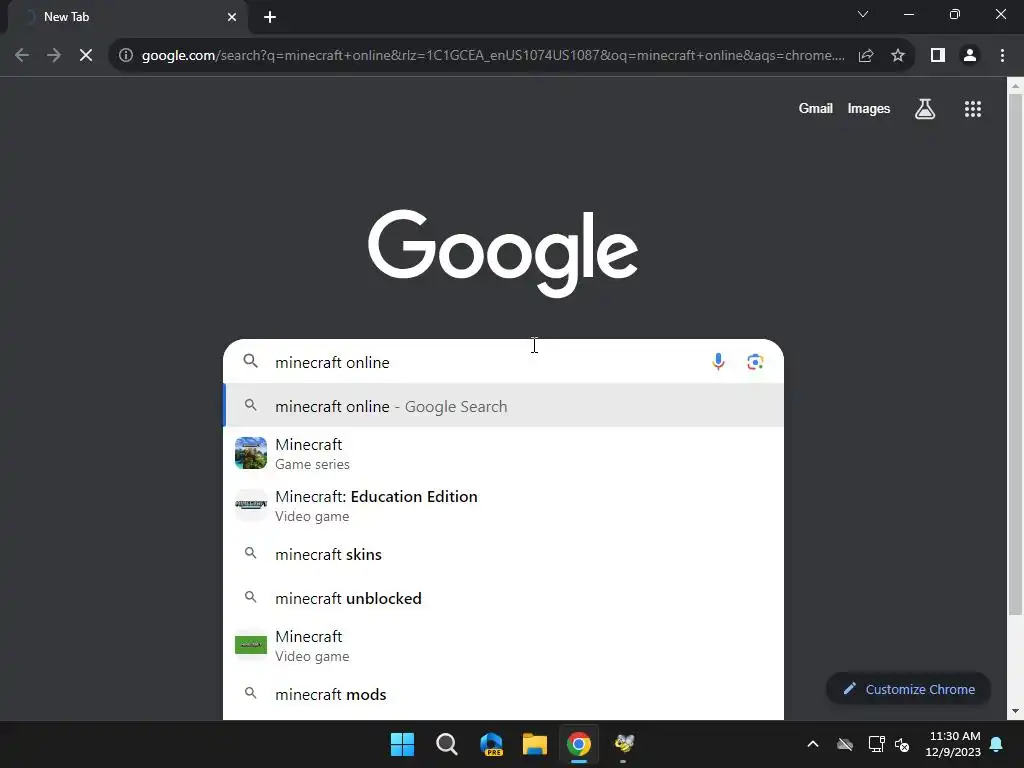This screenshot has width=1024, height=768.
Task: Open File Explorer from taskbar
Action: (535, 744)
